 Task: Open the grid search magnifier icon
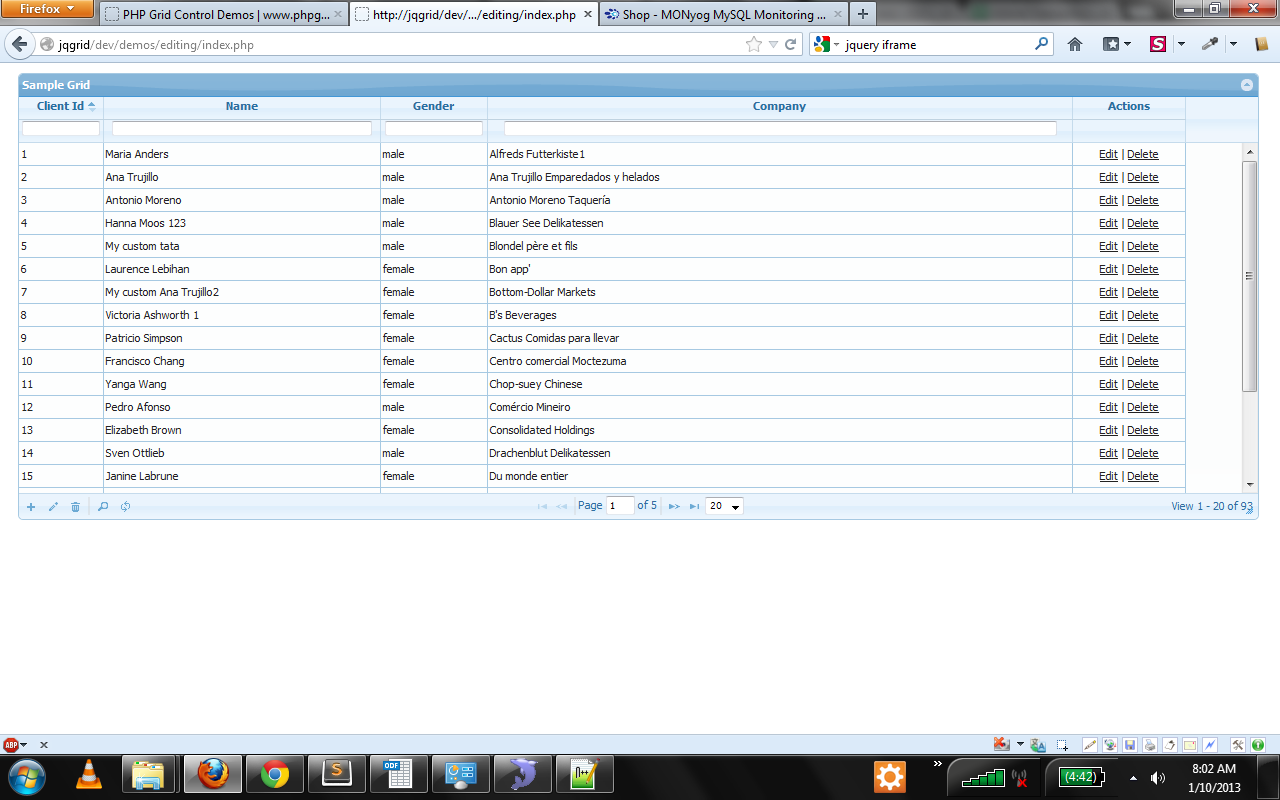(103, 507)
